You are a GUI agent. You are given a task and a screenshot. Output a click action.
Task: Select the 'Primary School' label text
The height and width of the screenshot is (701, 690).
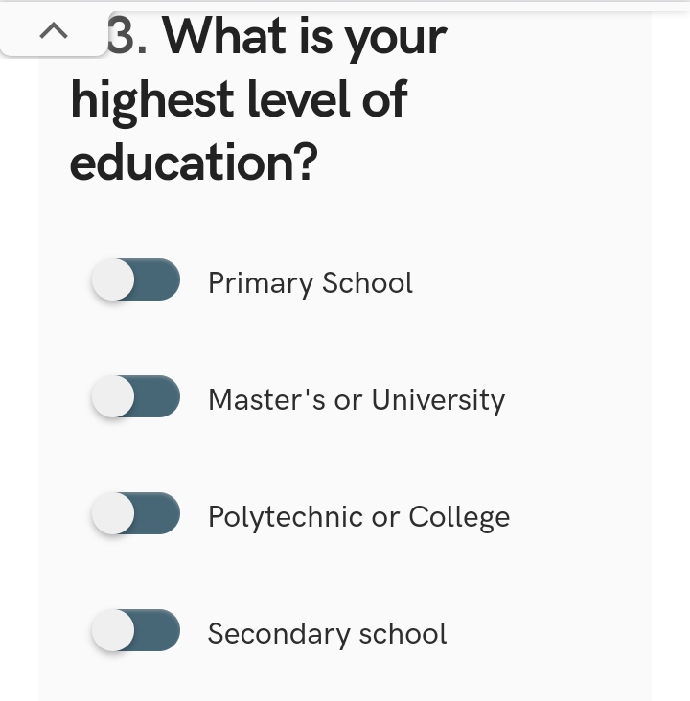pyautogui.click(x=310, y=284)
